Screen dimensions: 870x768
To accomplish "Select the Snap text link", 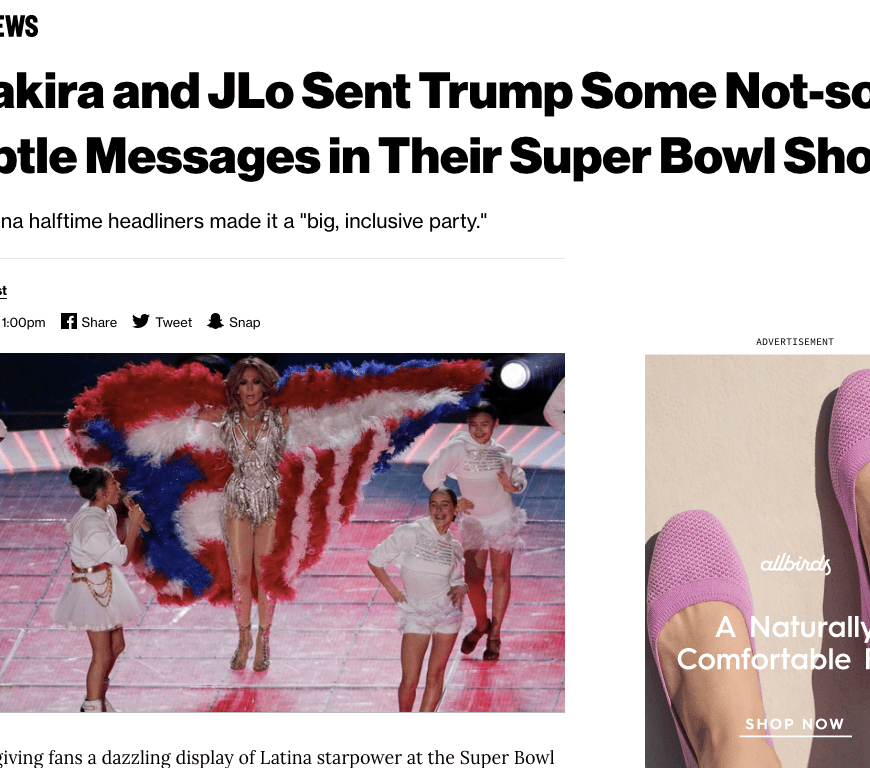I will pyautogui.click(x=245, y=322).
